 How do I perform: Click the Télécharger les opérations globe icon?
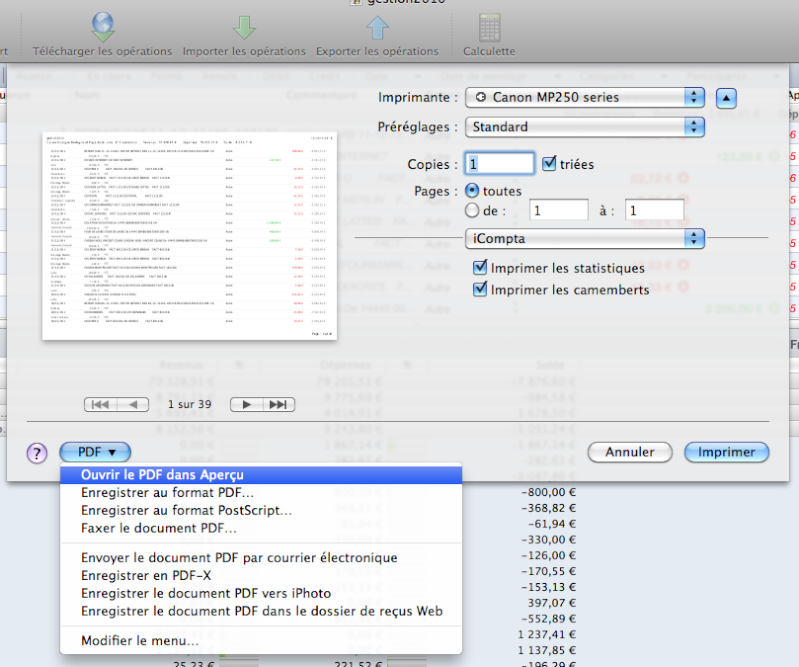point(103,28)
